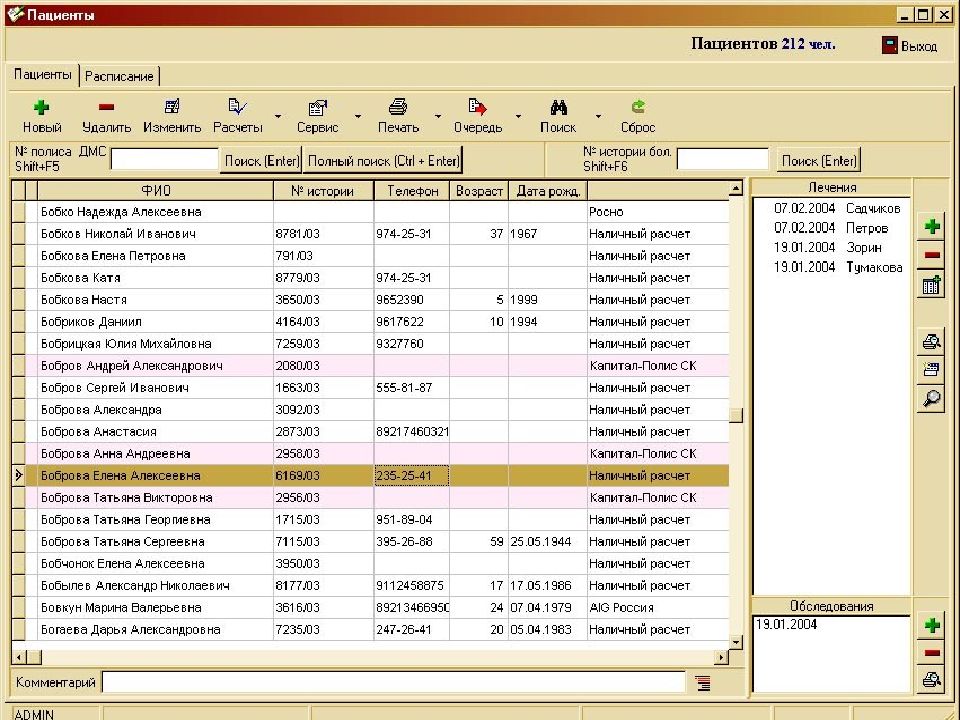Viewport: 960px width, 720px height.
Task: Click the patient table's vertical scrollbar up arrow
Action: tap(736, 189)
